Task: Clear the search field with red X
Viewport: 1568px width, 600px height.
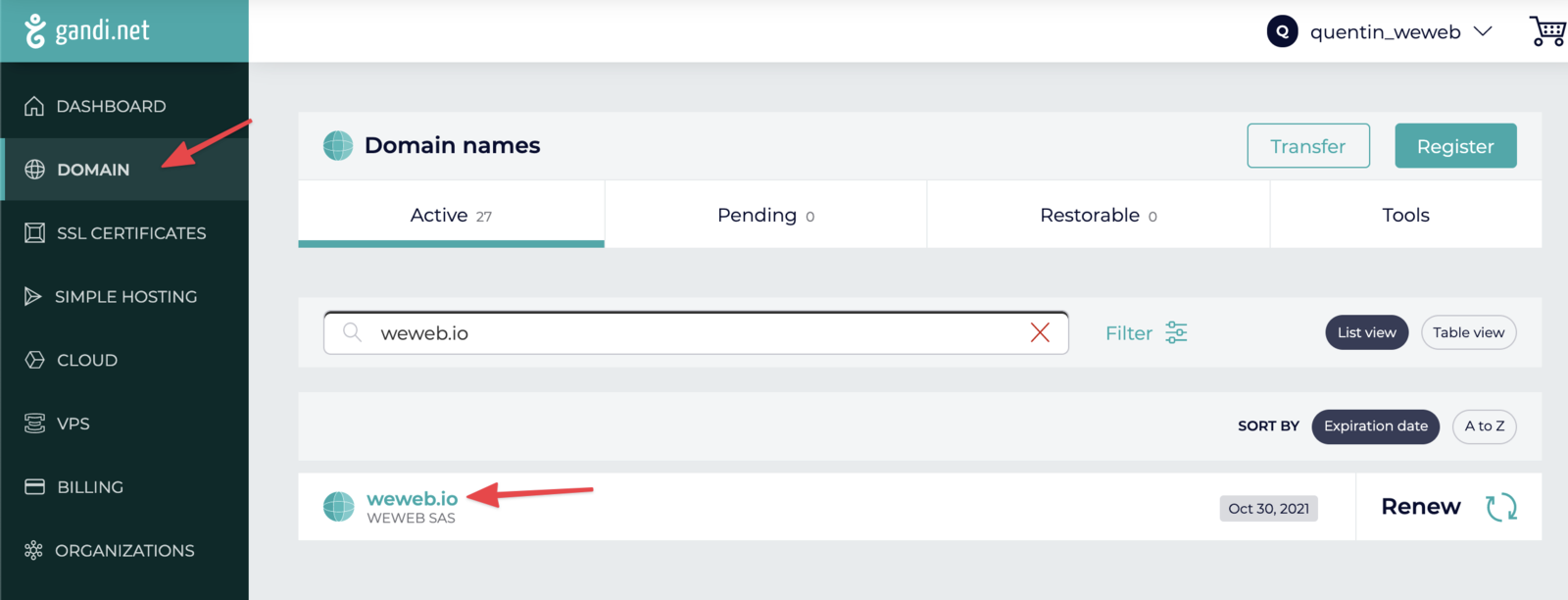Action: coord(1040,333)
